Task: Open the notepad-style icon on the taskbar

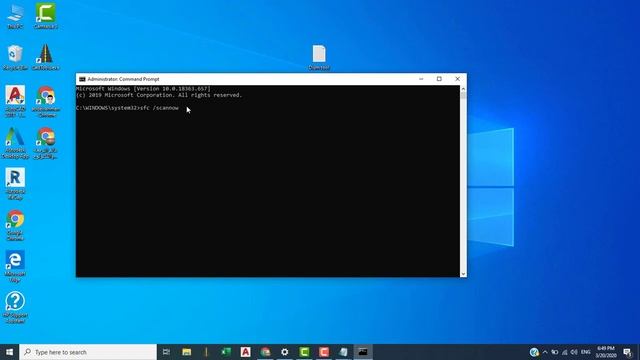Action: pyautogui.click(x=343, y=352)
